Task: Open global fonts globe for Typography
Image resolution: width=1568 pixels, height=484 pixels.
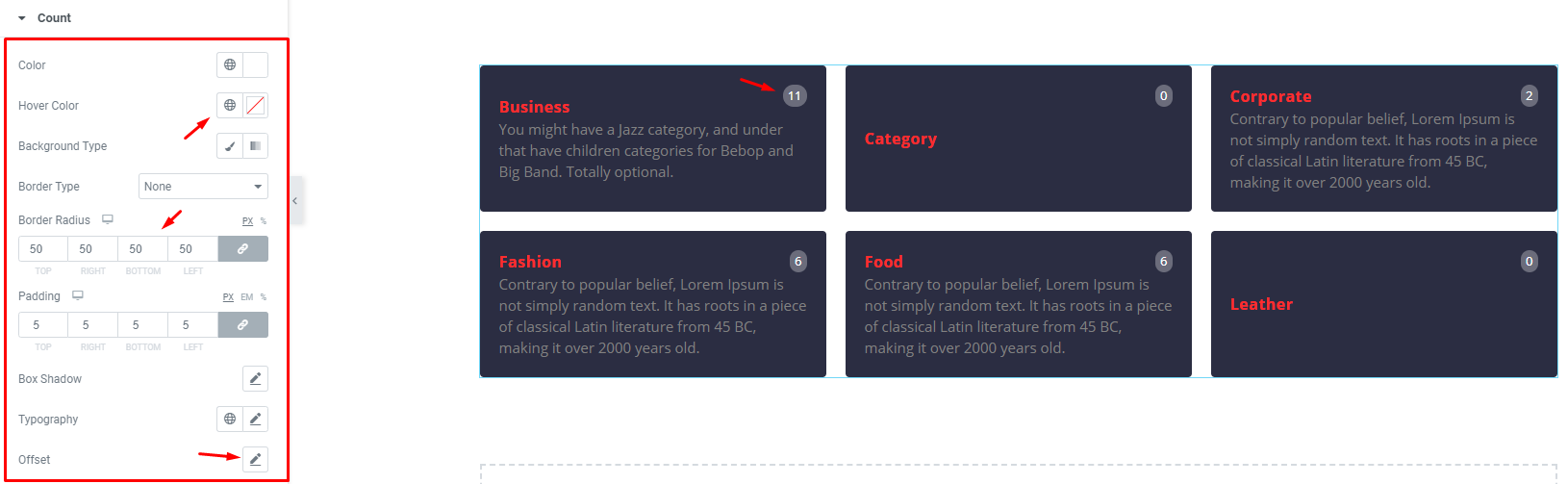Action: tap(230, 420)
